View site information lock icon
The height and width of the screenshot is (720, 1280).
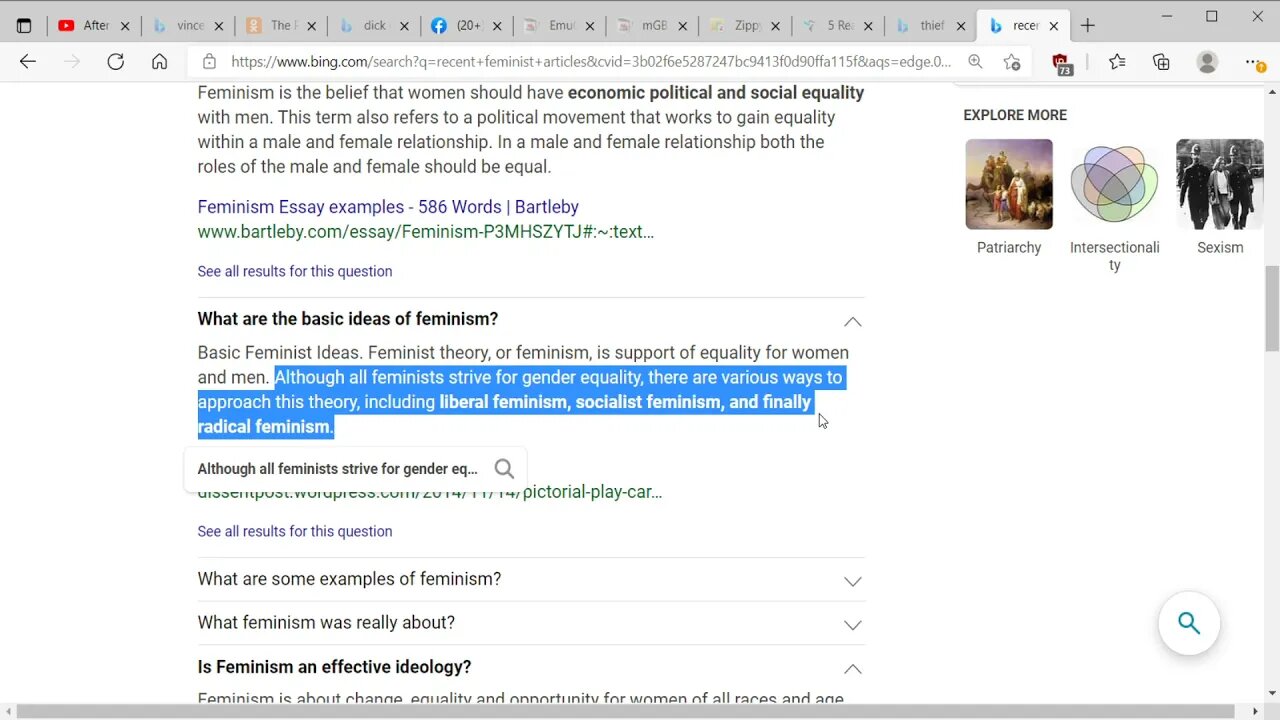coord(209,62)
